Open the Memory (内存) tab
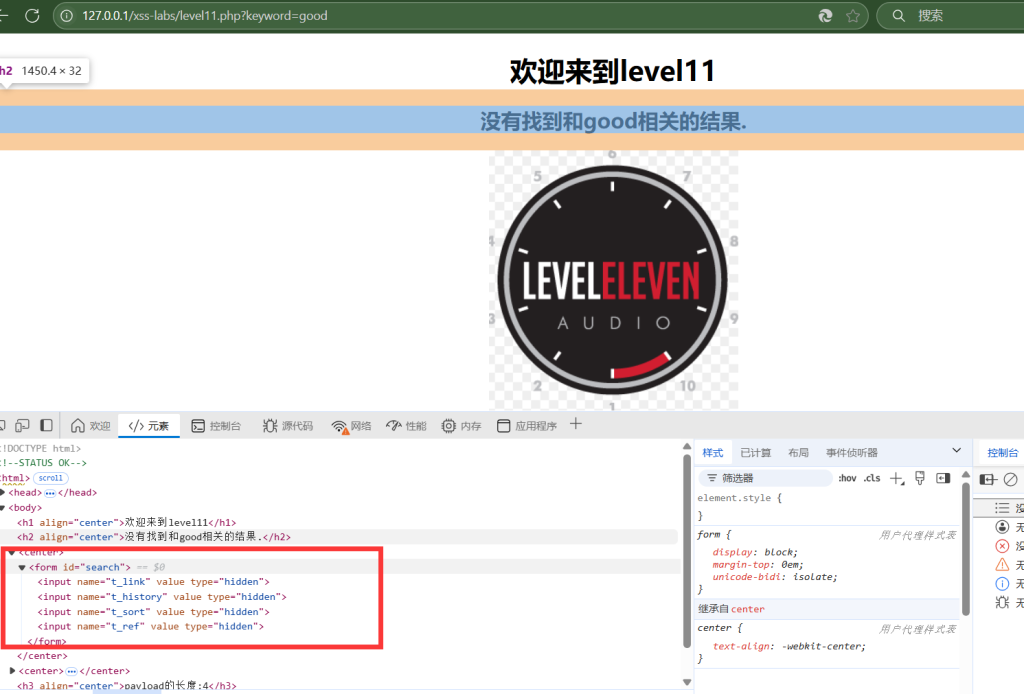Viewport: 1024px width, 694px height. tap(461, 426)
